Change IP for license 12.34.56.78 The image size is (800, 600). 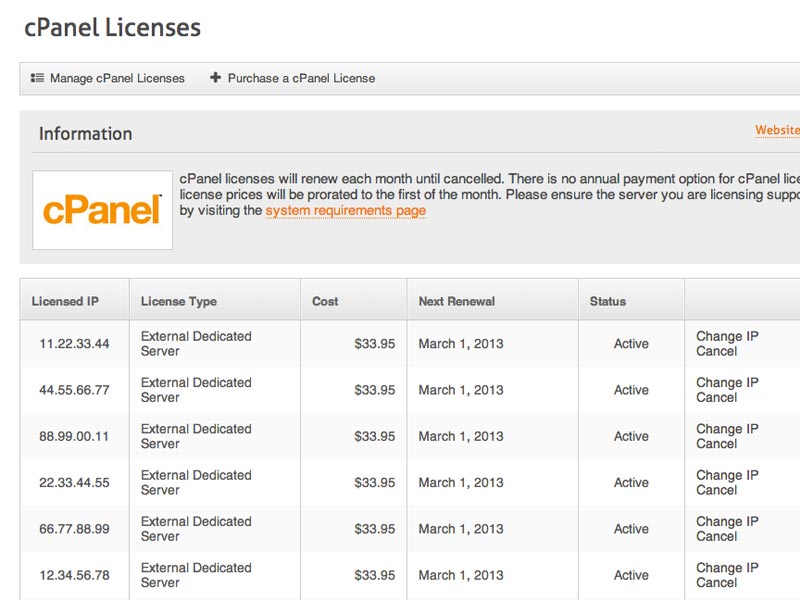coord(727,568)
